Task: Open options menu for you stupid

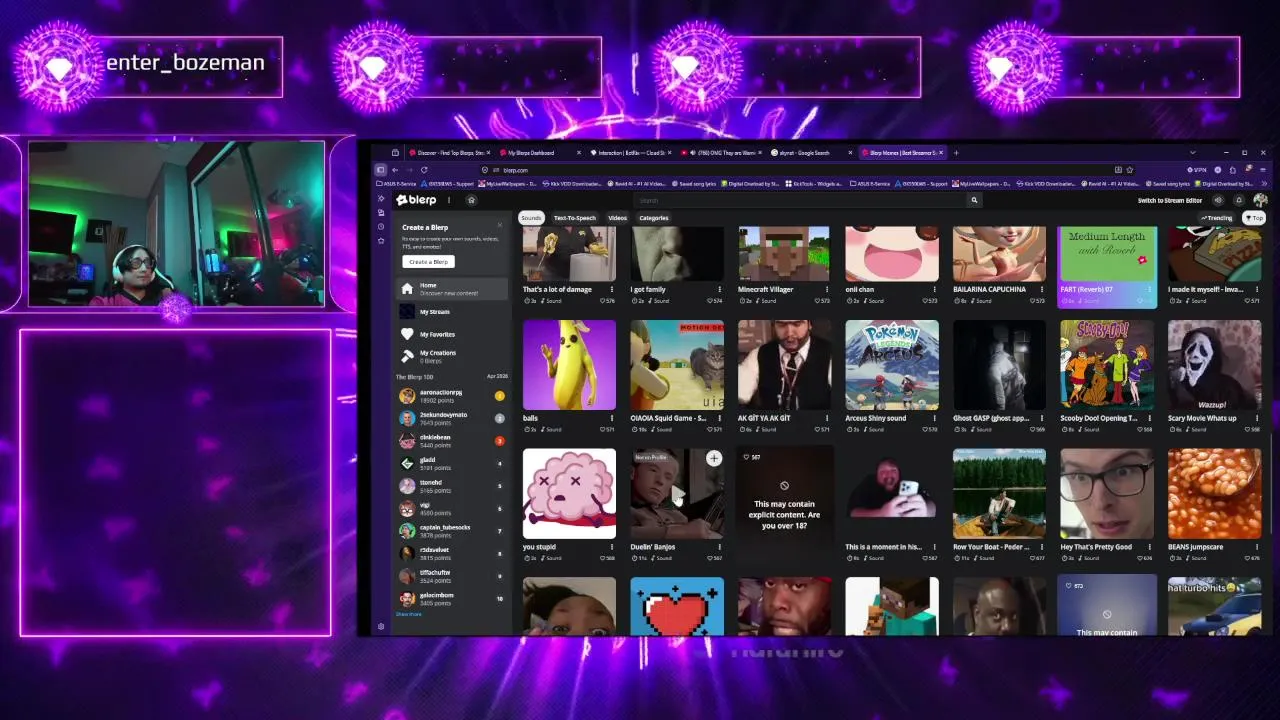Action: (612, 547)
